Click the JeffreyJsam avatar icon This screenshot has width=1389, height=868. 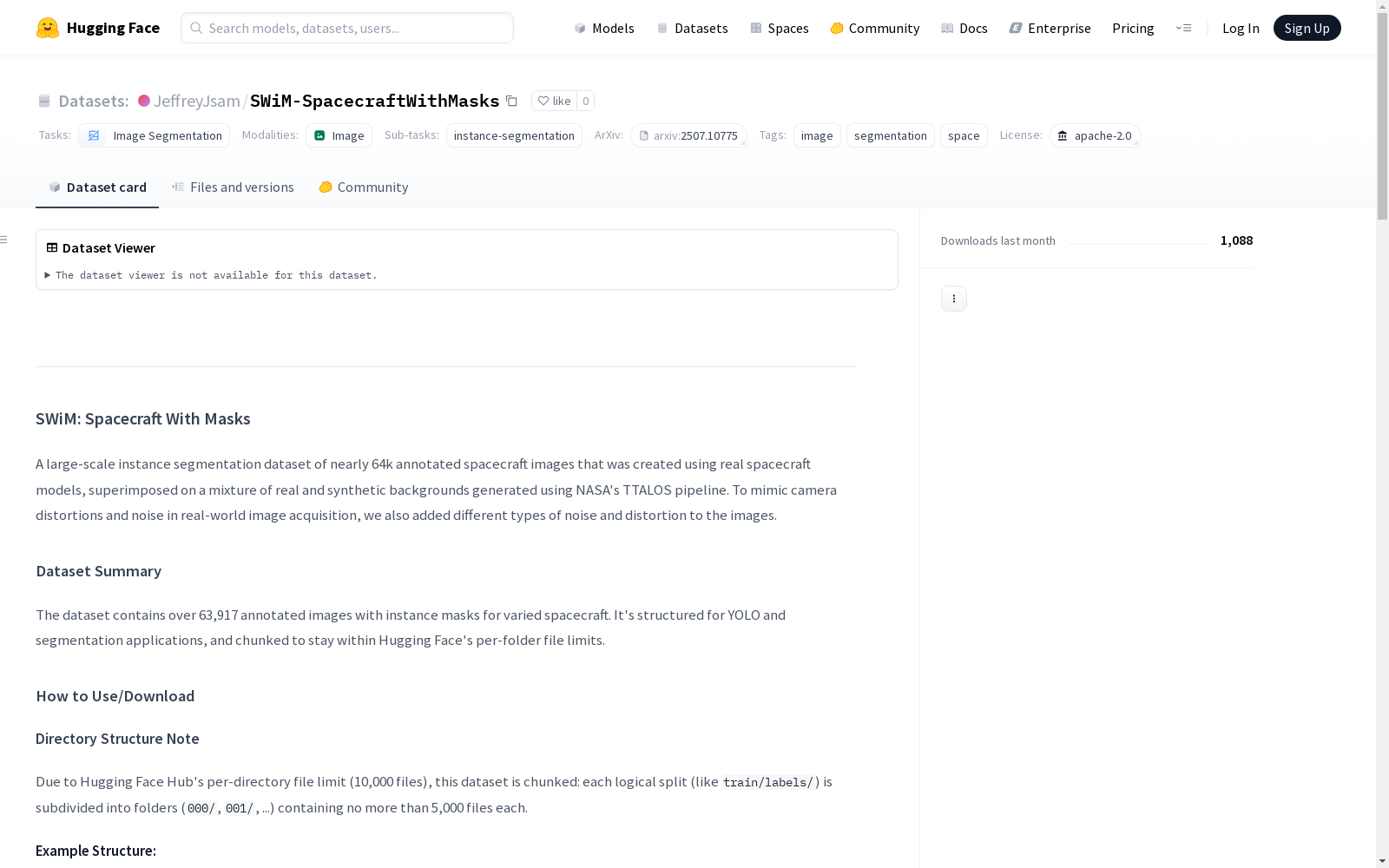[x=144, y=101]
